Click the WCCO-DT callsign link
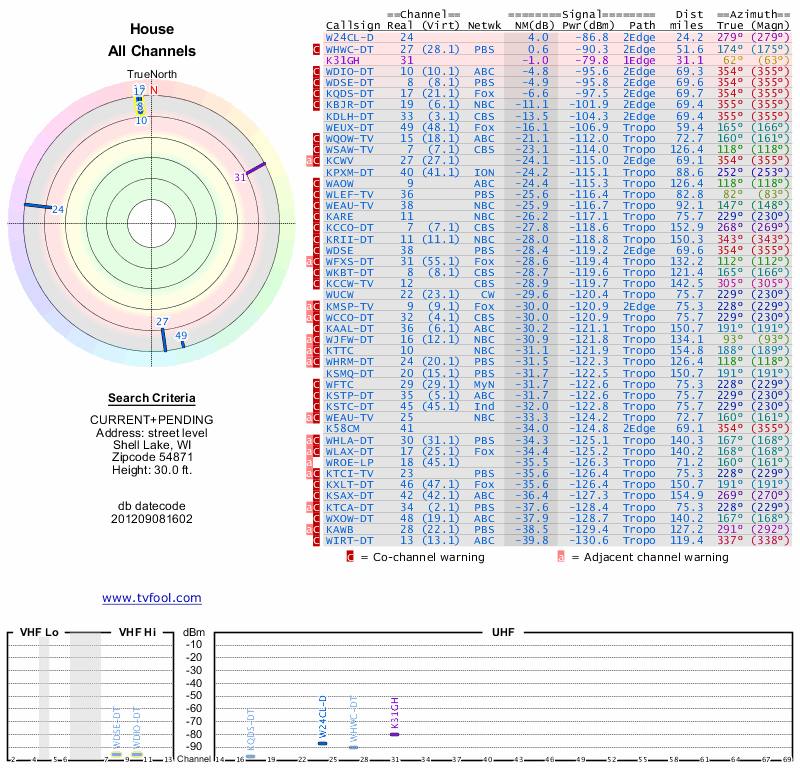Viewport: 800px width, 768px height. (x=349, y=317)
